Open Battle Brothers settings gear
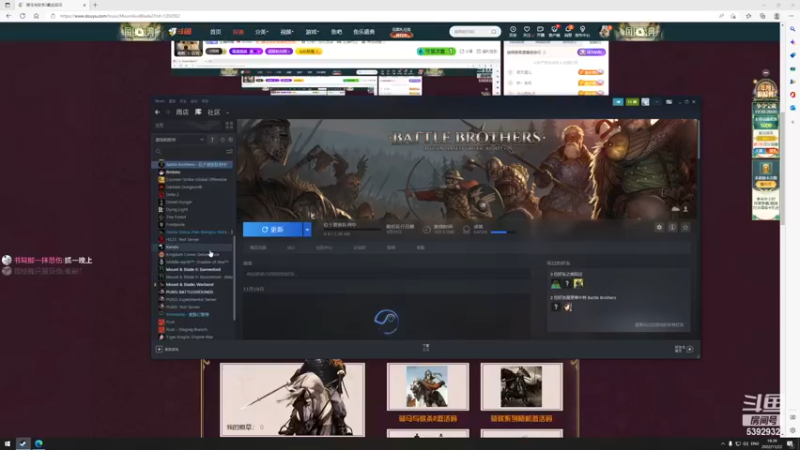The image size is (800, 450). 659,228
